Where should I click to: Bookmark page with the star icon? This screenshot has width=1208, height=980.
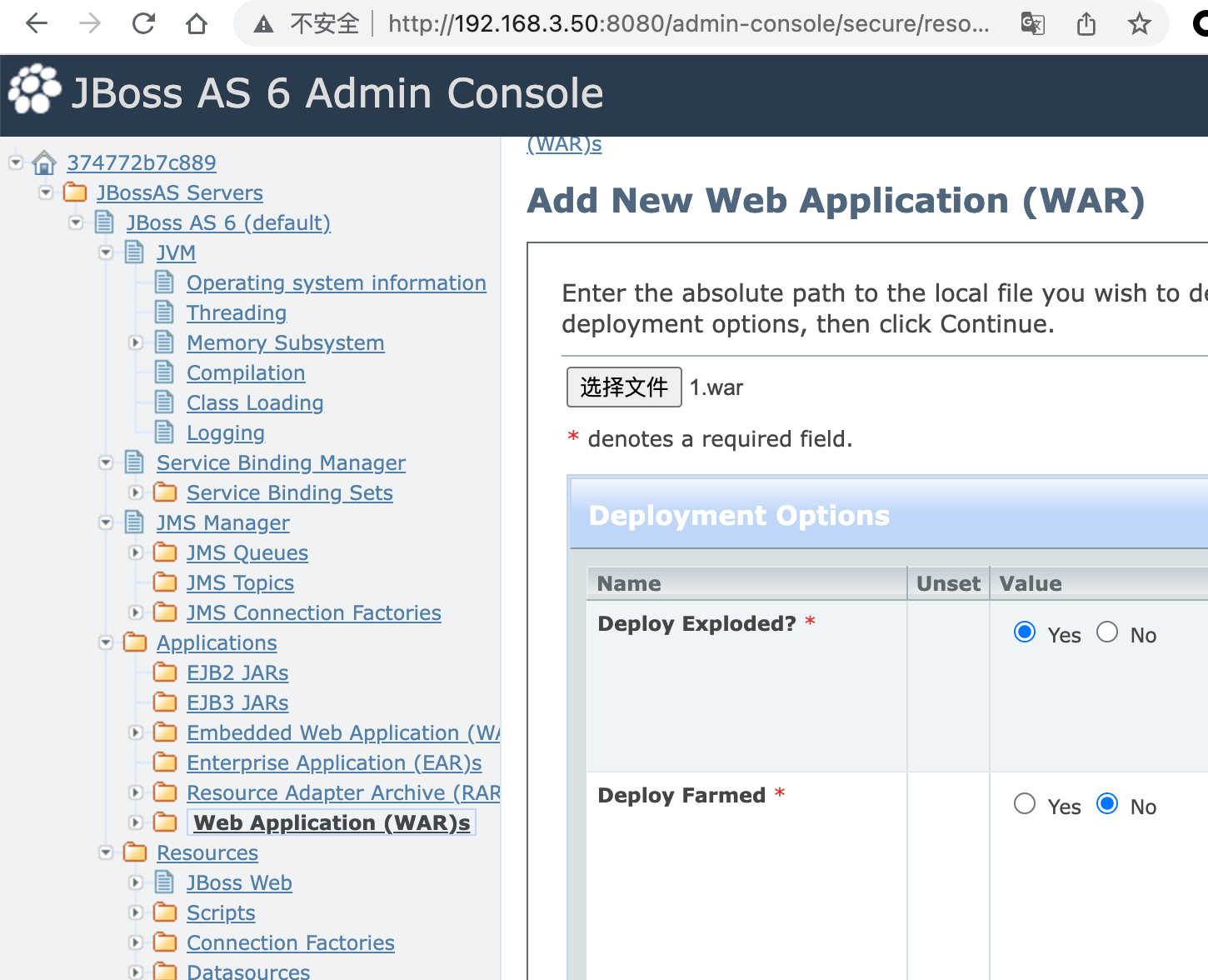pyautogui.click(x=1139, y=24)
